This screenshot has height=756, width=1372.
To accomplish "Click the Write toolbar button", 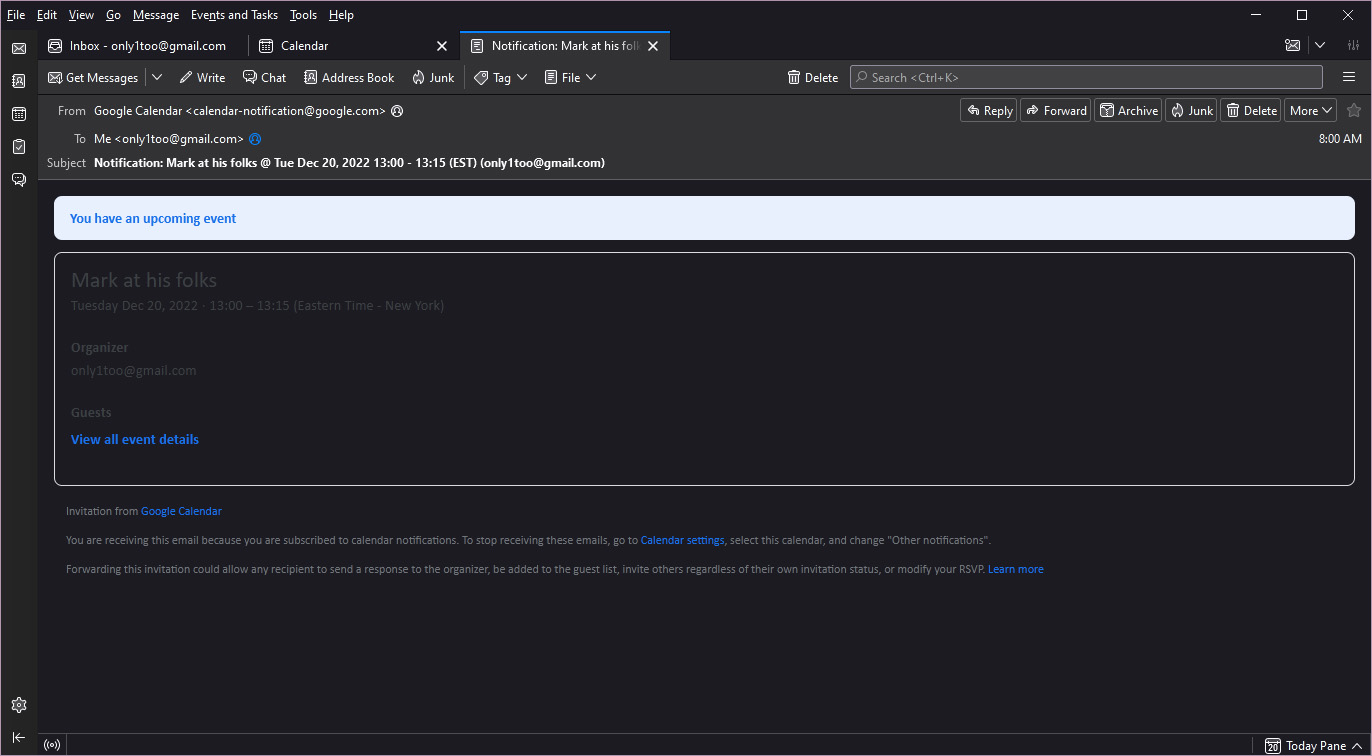I will pos(202,78).
